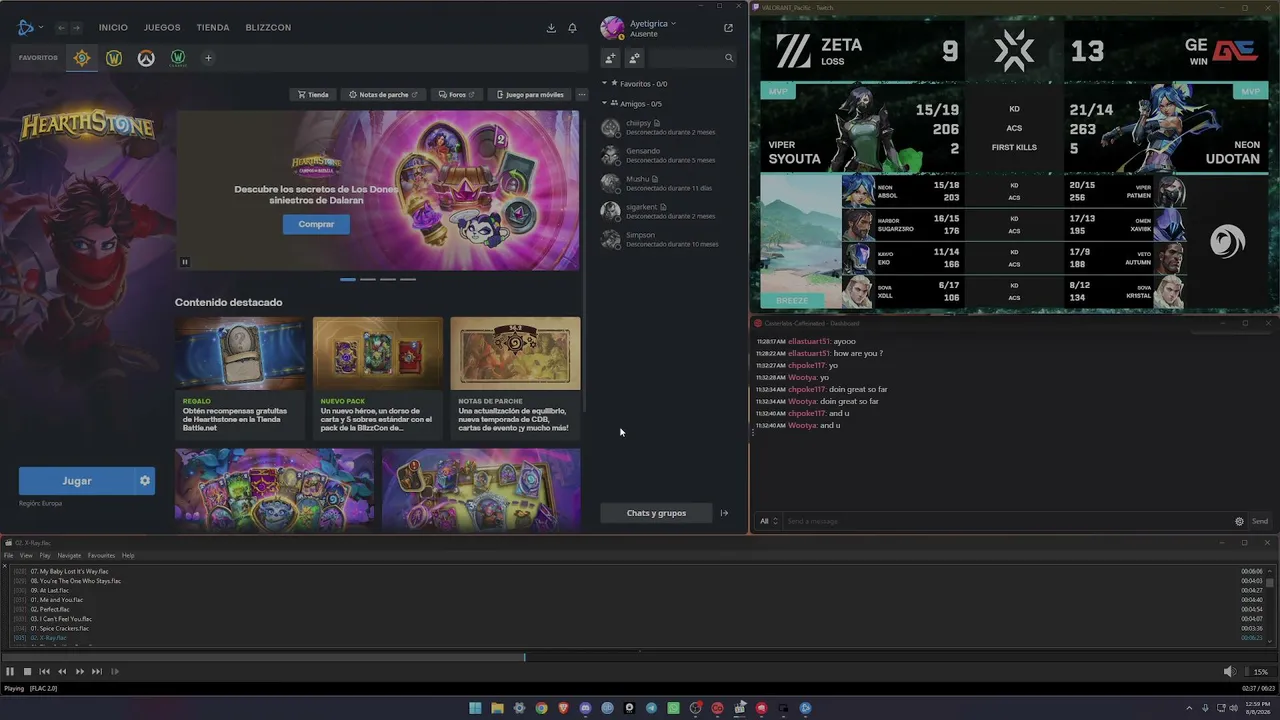Screen dimensions: 1280x720
Task: Open the Play menu in the audio player
Action: click(x=45, y=556)
